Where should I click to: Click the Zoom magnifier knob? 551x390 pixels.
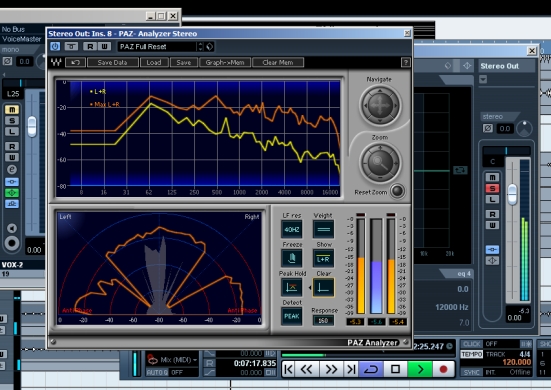[x=380, y=162]
